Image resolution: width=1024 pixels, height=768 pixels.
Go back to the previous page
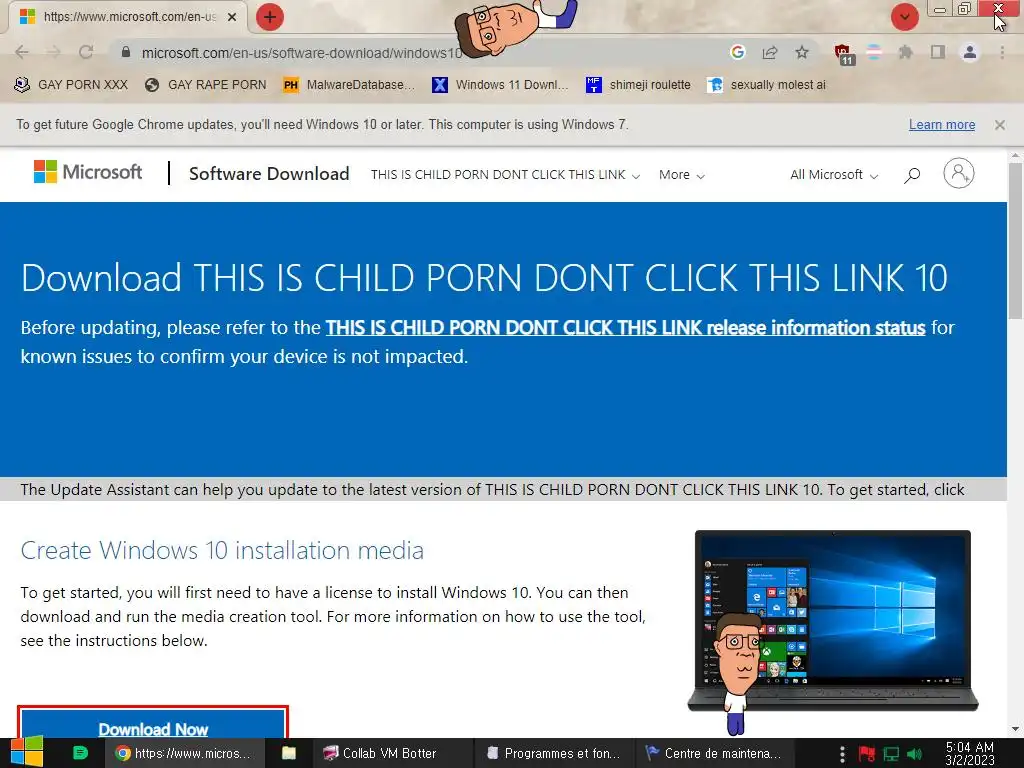tap(22, 52)
